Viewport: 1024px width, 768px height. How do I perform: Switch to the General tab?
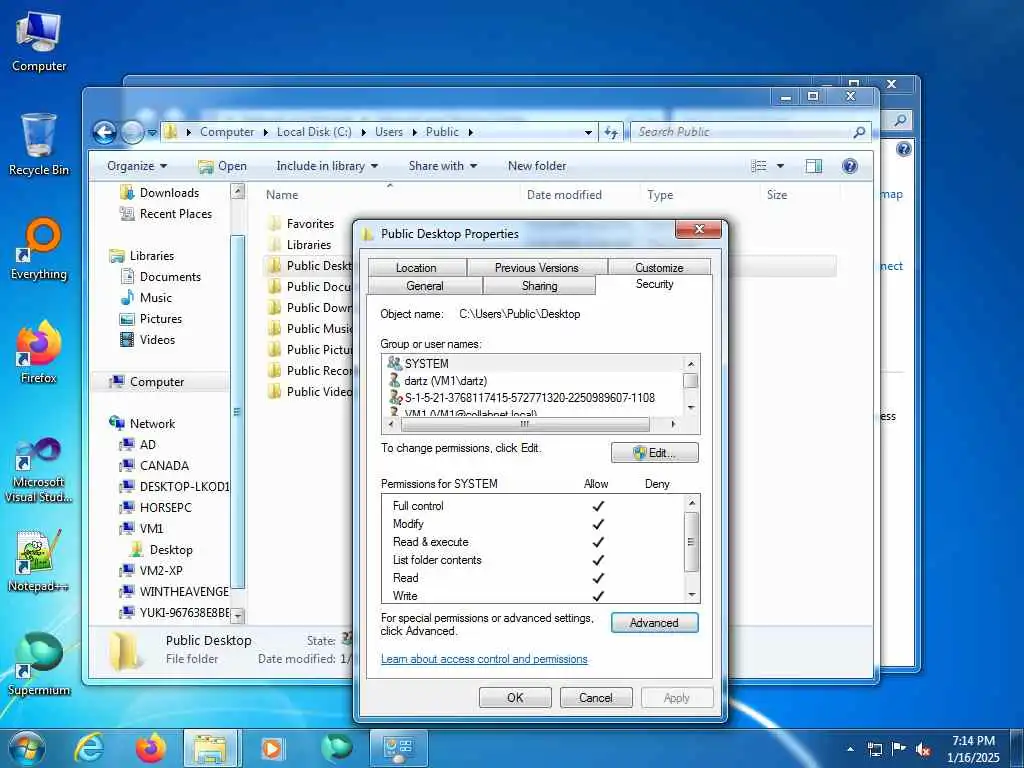(x=424, y=286)
